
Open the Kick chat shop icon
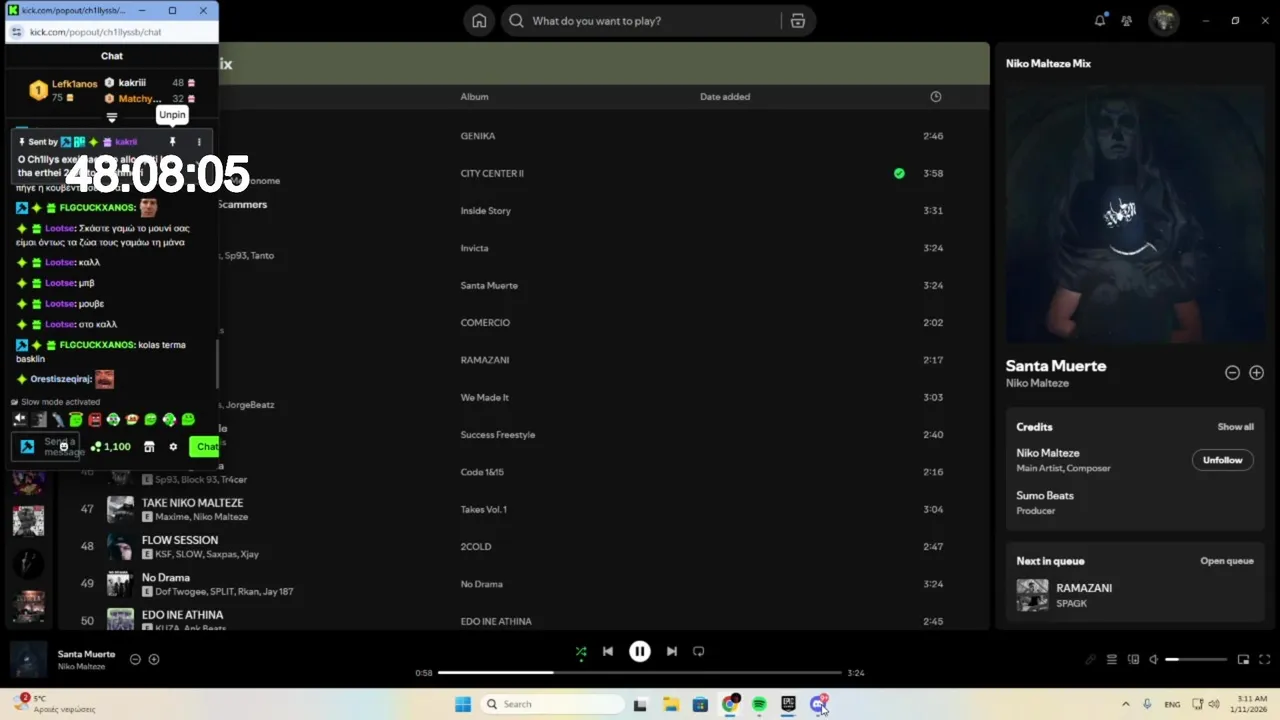(149, 447)
